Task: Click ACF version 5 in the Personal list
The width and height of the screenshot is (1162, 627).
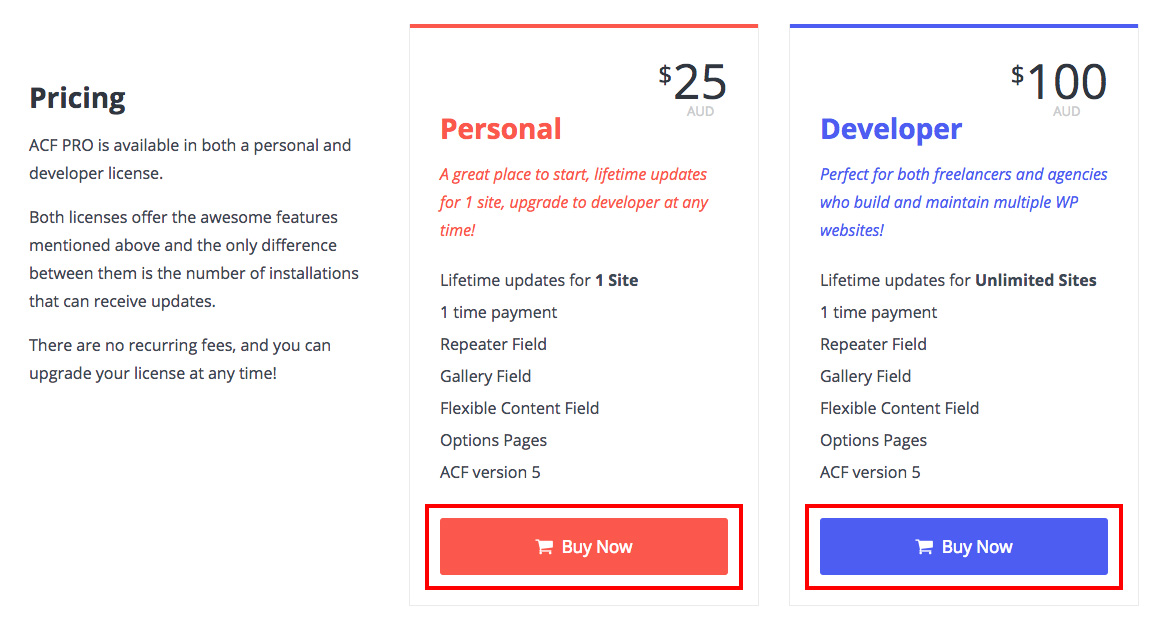Action: (x=491, y=472)
